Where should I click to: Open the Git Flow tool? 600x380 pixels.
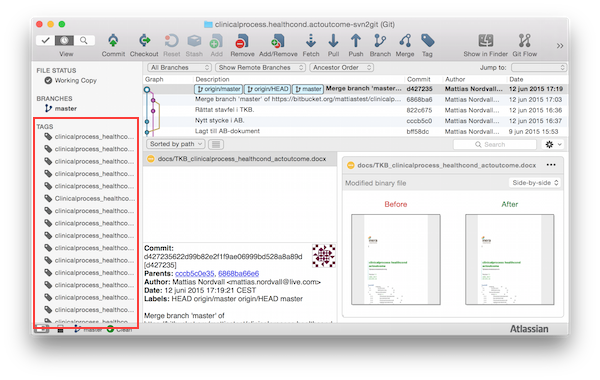click(x=525, y=41)
